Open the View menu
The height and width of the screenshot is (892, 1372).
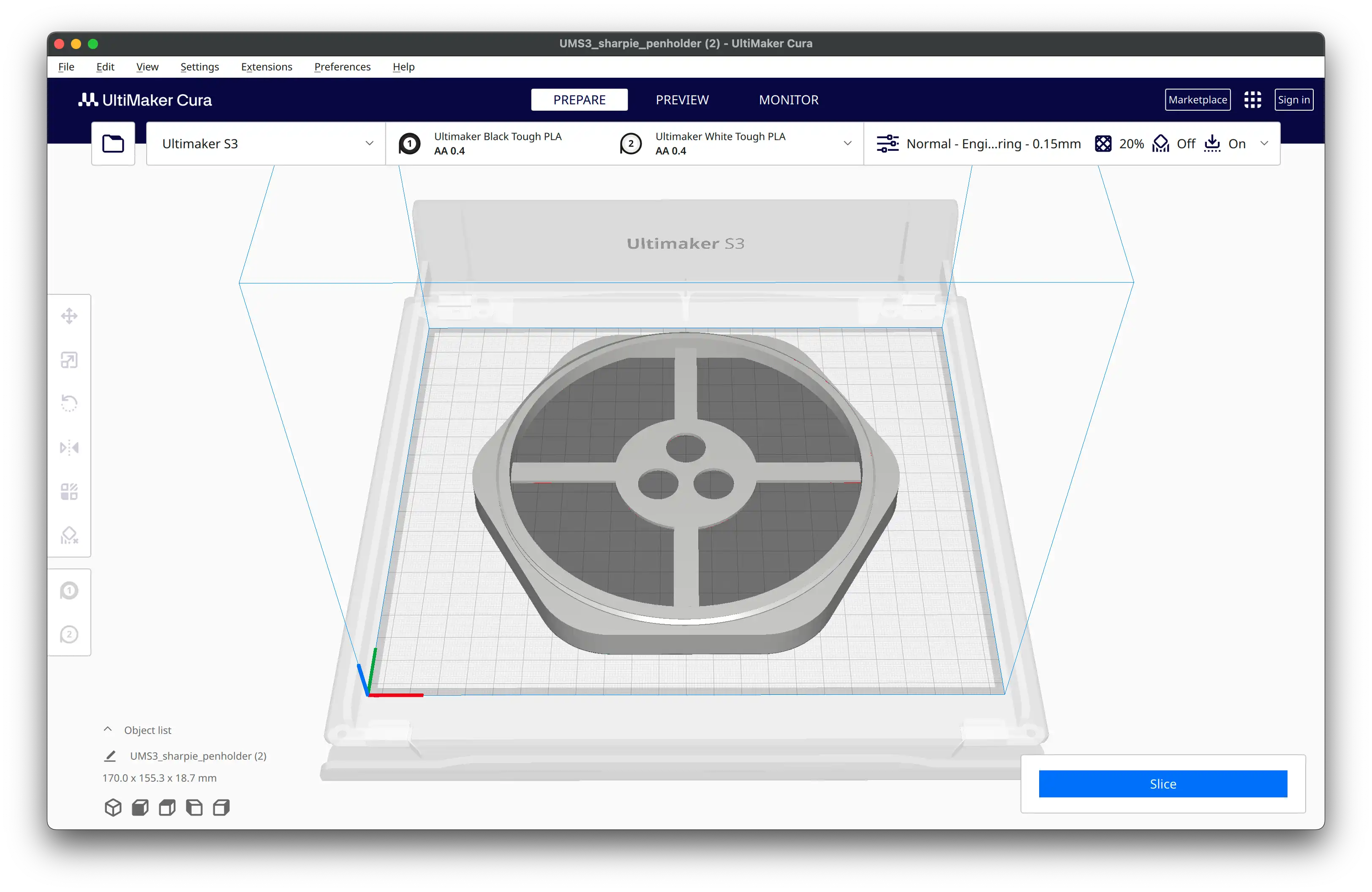coord(147,67)
